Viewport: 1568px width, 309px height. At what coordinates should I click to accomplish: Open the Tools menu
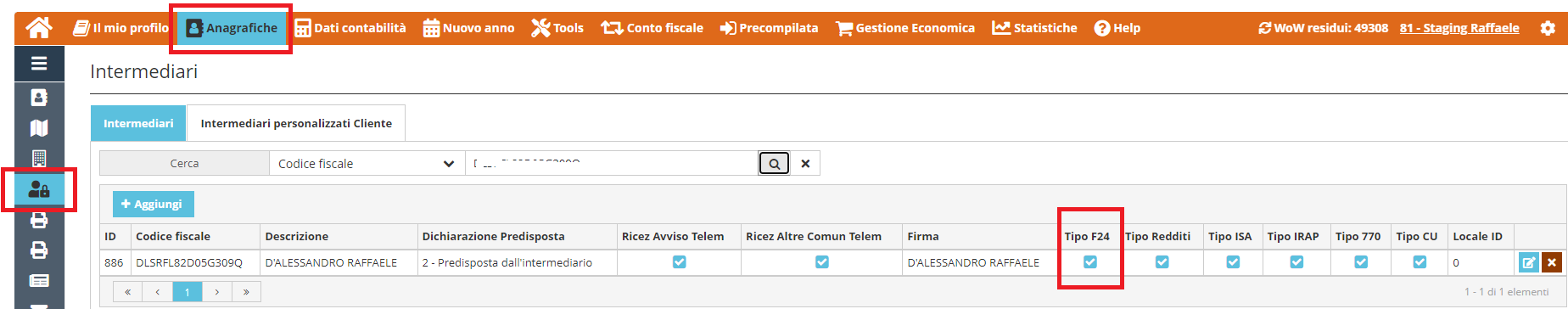click(x=557, y=28)
